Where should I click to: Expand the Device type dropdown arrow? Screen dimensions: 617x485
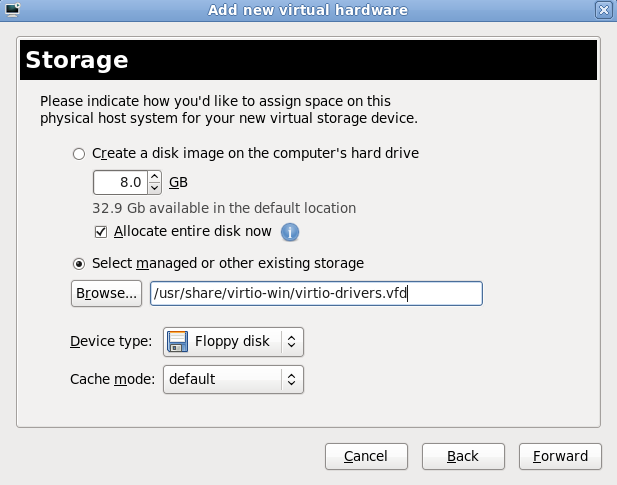coord(291,342)
